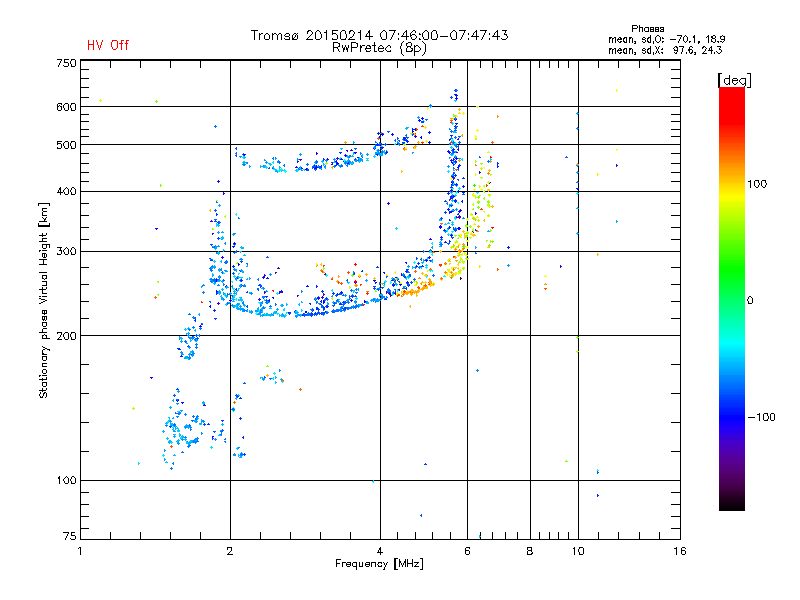Click the 'mean, sd,X: 97.6, 24.3' text
The image size is (800, 600).
click(x=665, y=50)
